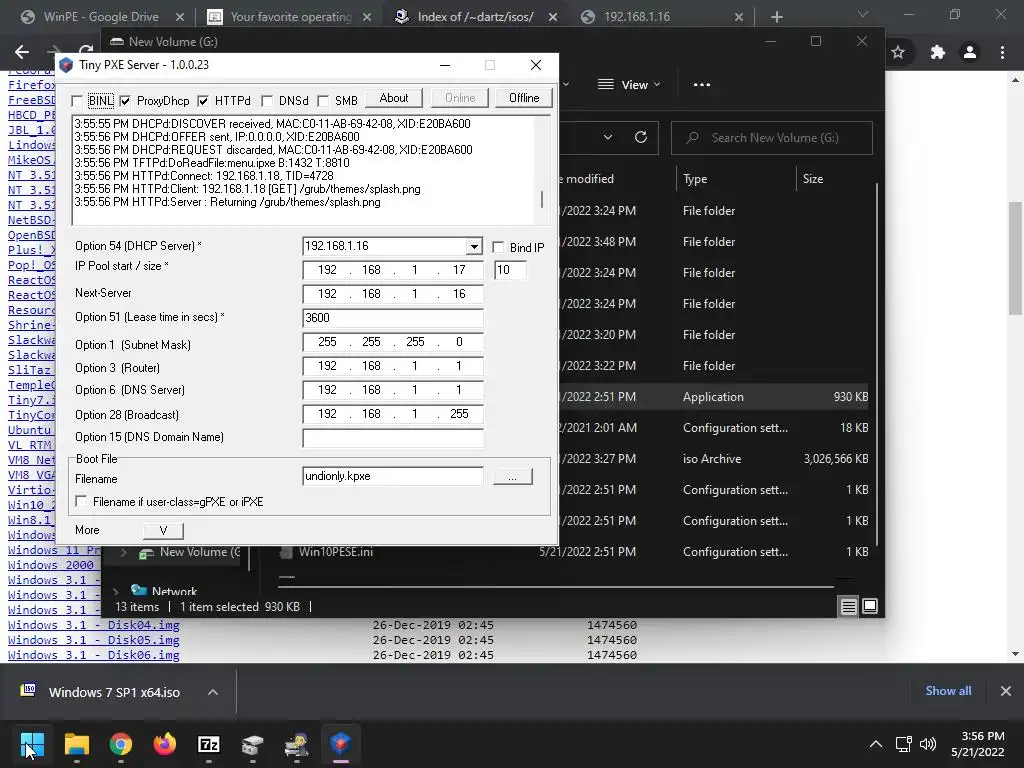Viewport: 1024px width, 768px height.
Task: Show hidden system tray icons
Action: (x=876, y=744)
